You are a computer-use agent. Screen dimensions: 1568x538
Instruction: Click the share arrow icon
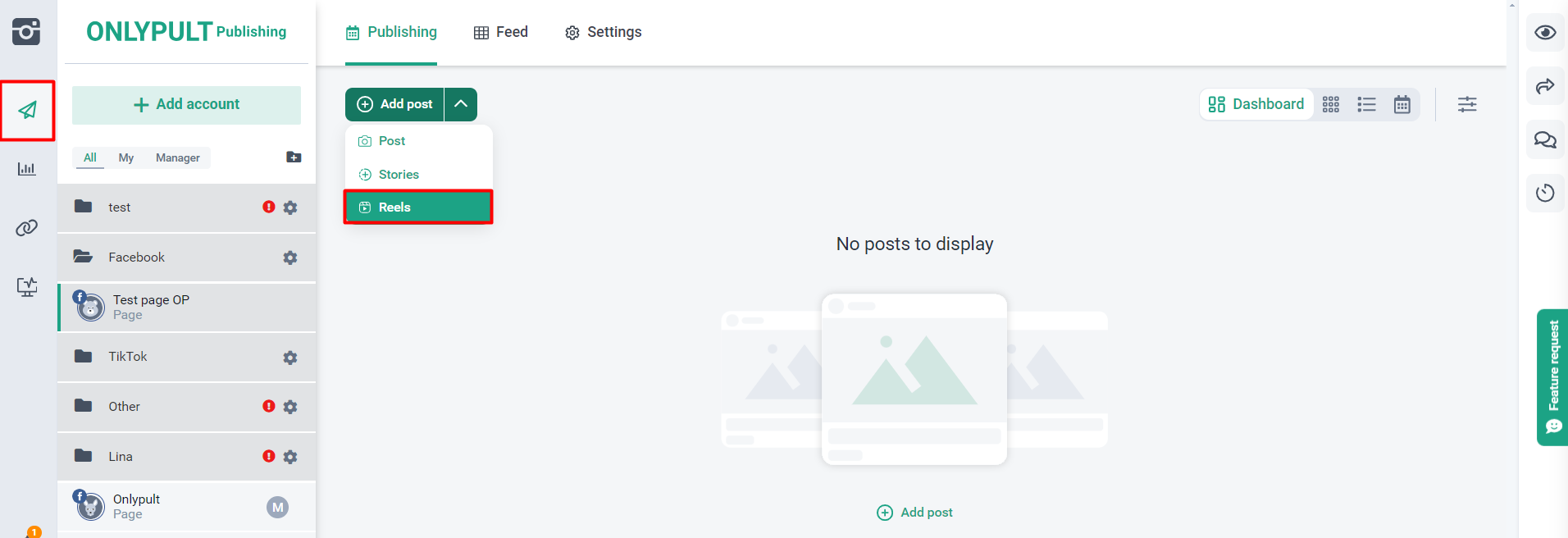(1545, 86)
